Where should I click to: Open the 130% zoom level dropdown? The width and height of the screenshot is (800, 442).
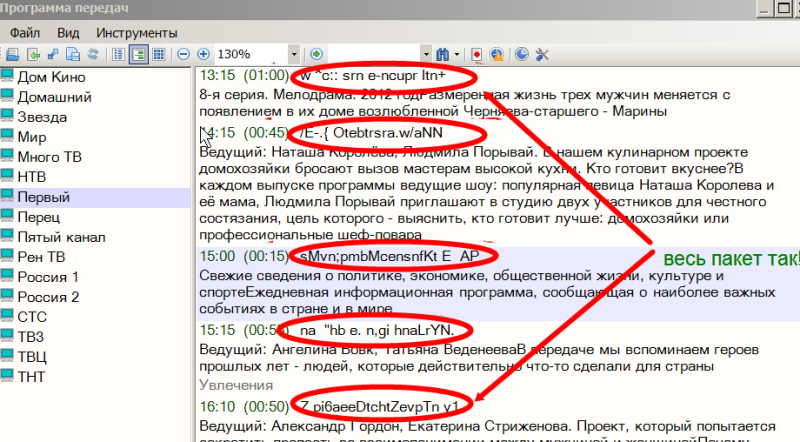click(294, 53)
